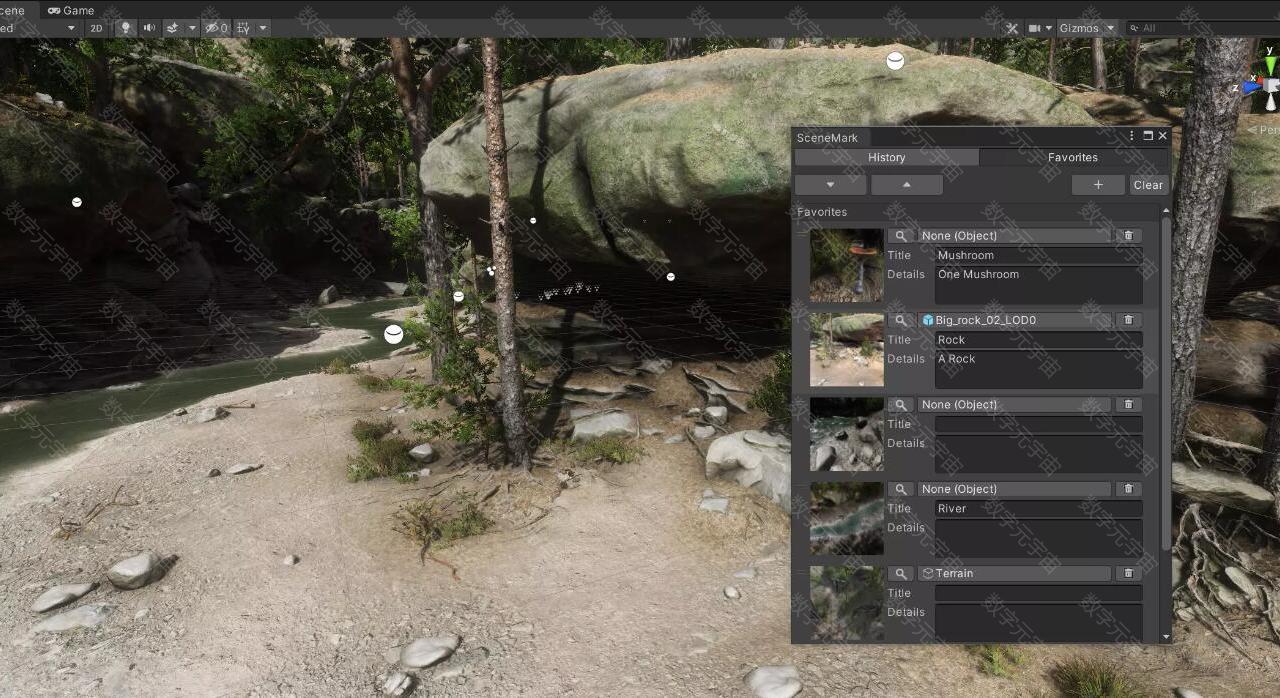Switch to the Game tab
Viewport: 1280px width, 698px height.
70,10
